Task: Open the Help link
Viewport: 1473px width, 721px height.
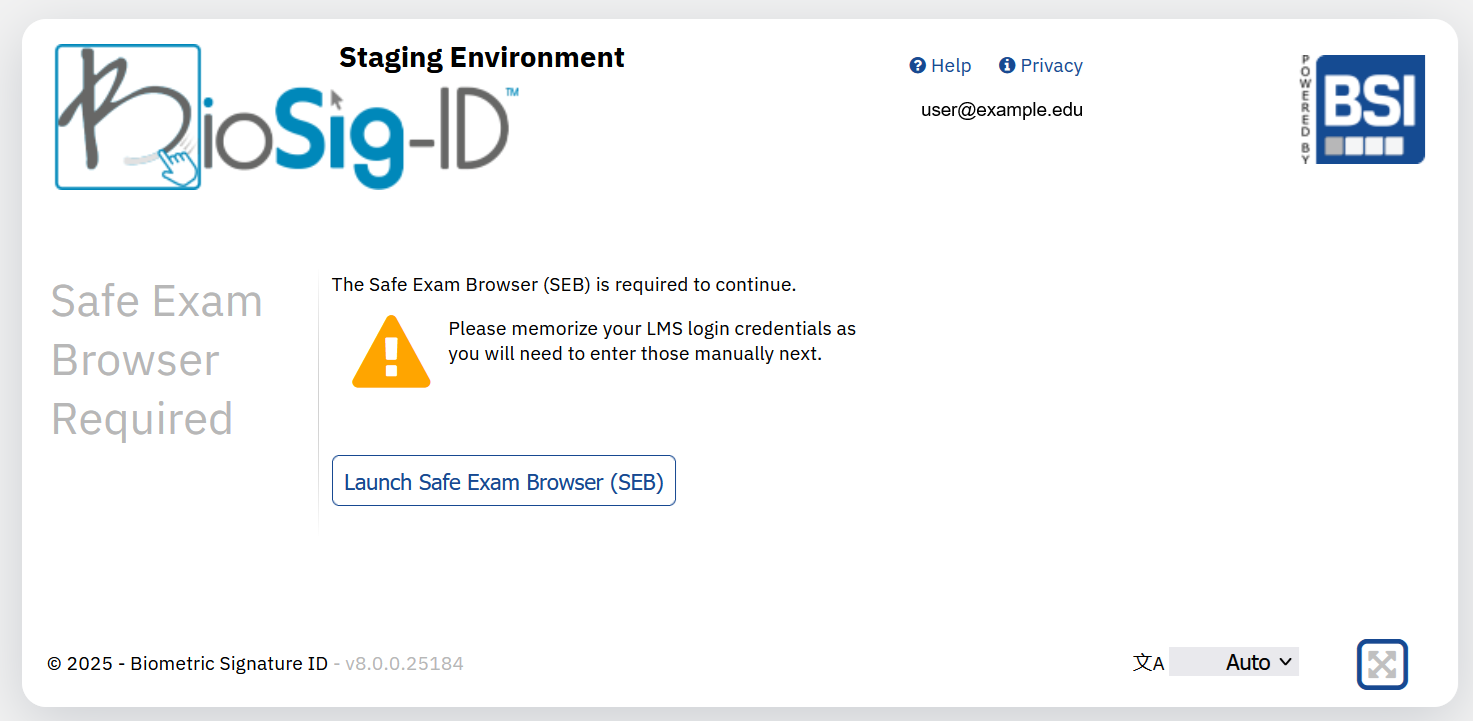Action: pyautogui.click(x=940, y=66)
